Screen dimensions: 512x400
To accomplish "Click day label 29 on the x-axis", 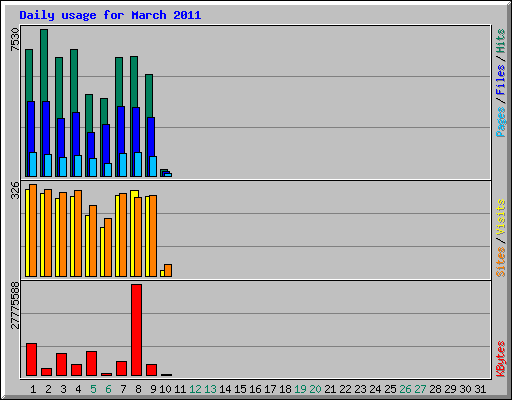I will click(450, 389).
